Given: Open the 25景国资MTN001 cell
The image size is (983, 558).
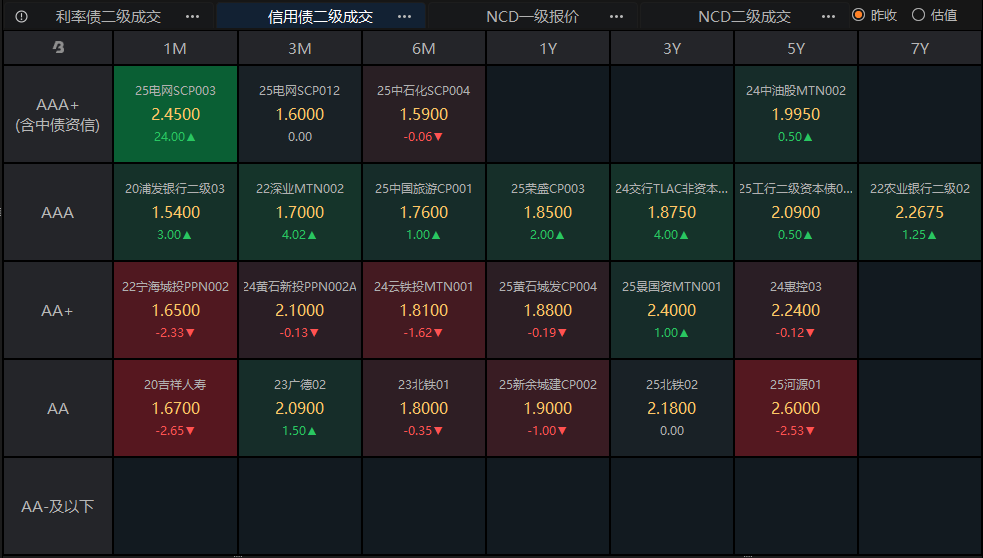Looking at the screenshot, I should [672, 310].
